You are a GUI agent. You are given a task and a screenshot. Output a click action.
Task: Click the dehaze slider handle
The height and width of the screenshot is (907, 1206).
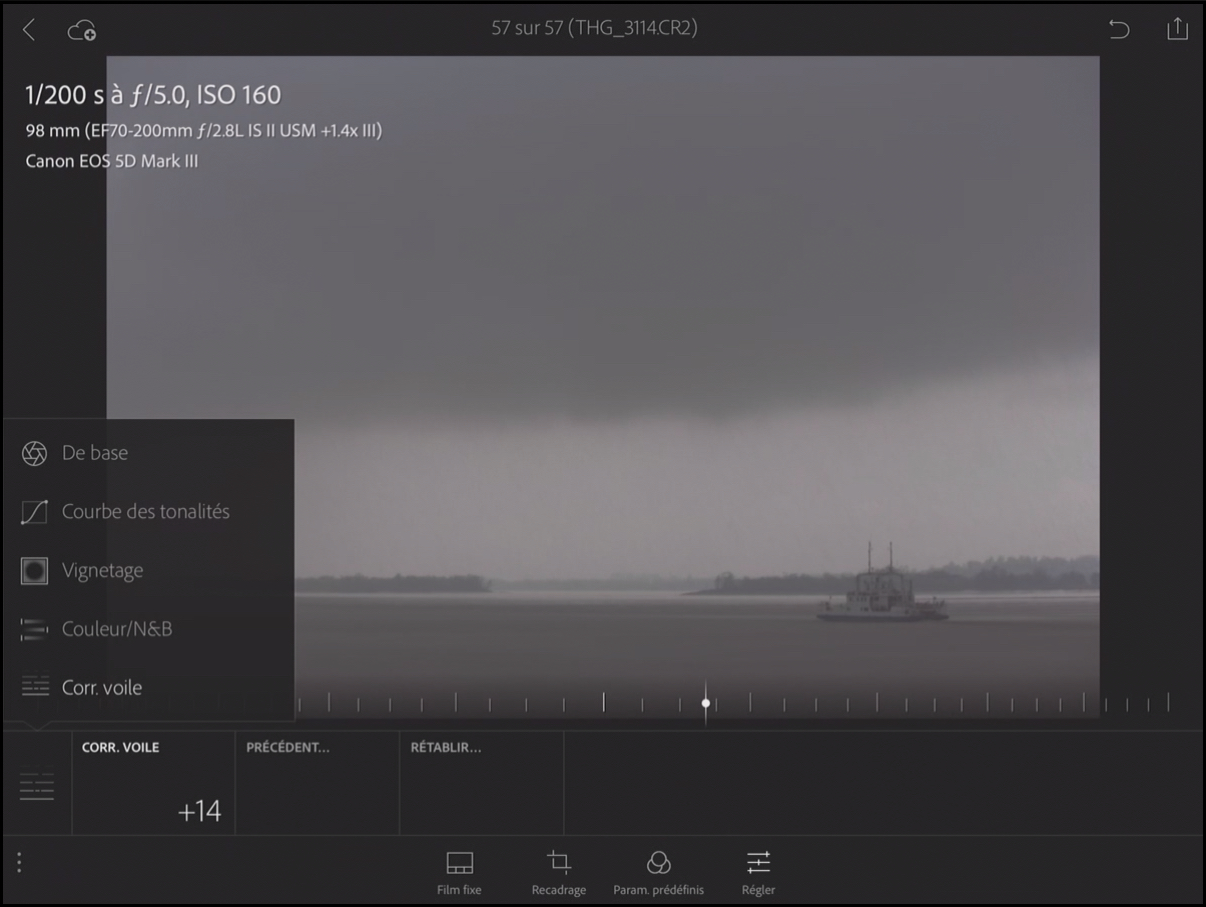click(706, 703)
